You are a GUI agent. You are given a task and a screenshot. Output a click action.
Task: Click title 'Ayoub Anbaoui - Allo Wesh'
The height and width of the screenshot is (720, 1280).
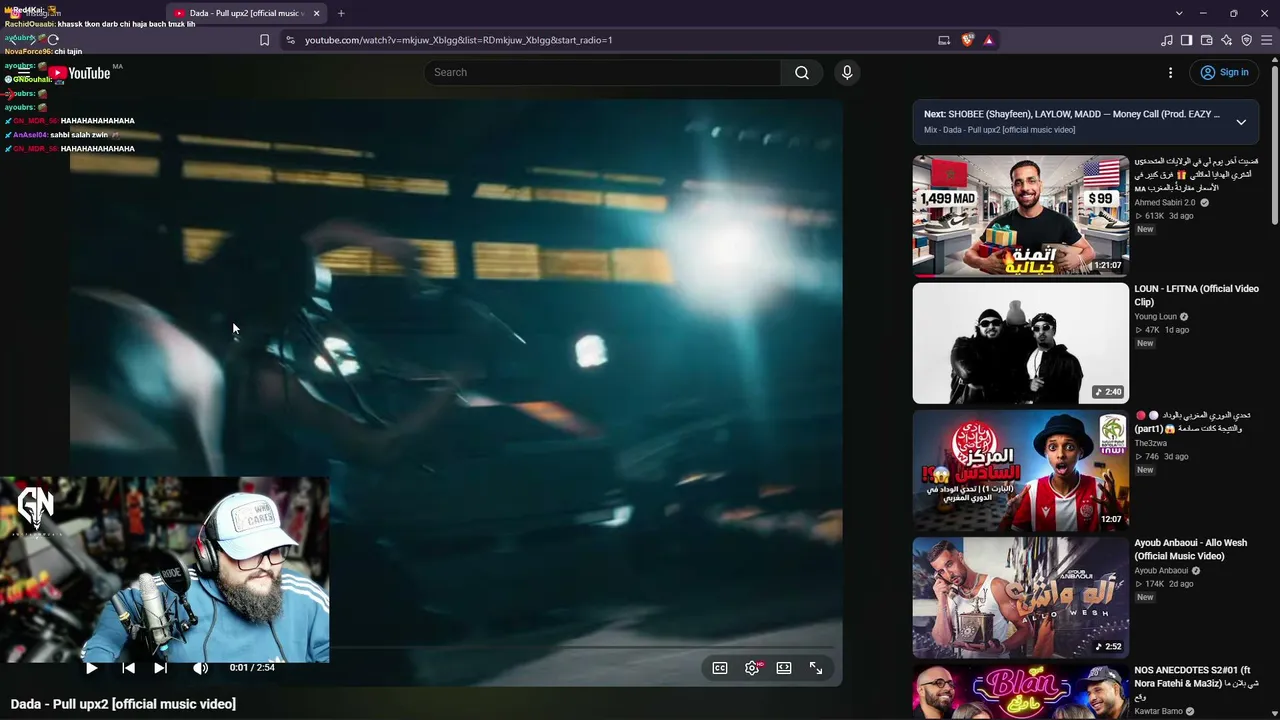(x=1190, y=549)
